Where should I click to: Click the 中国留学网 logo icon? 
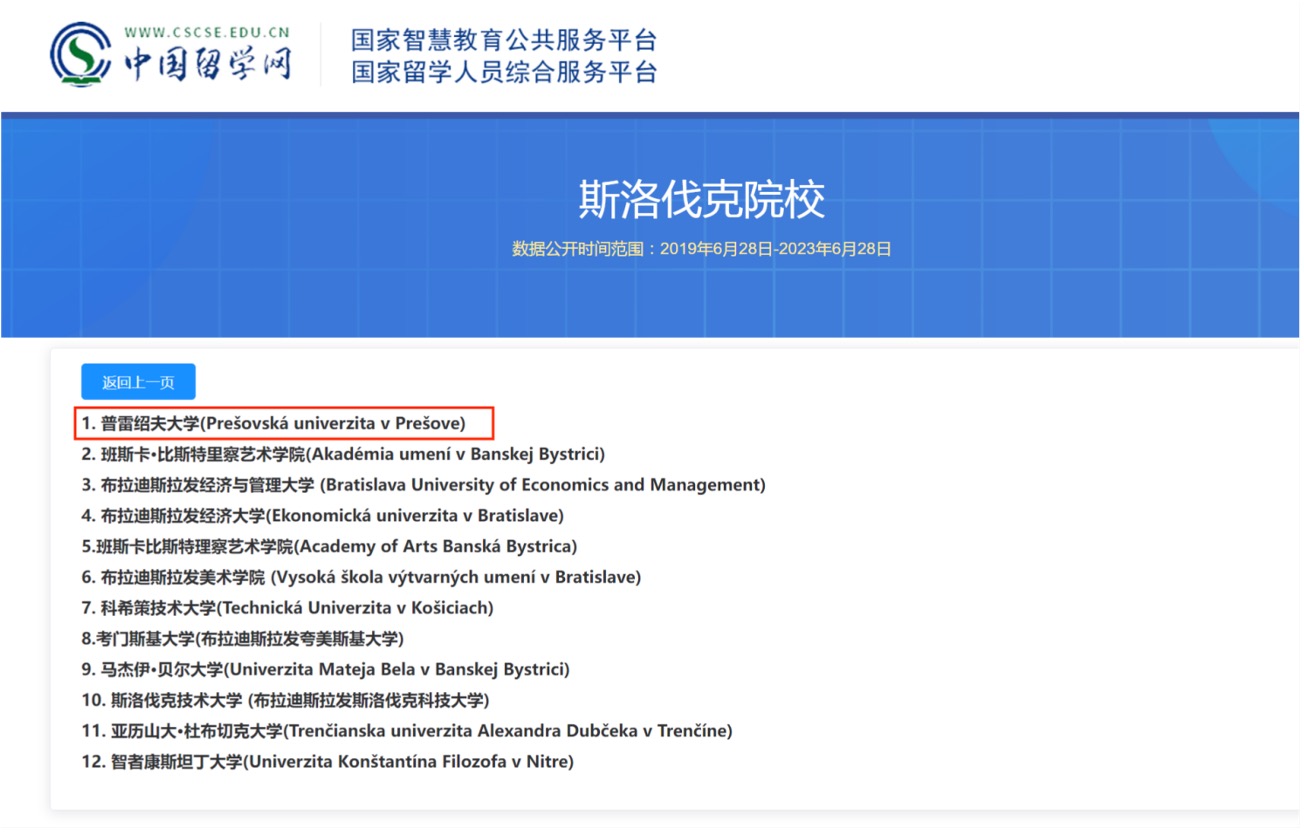[x=81, y=54]
